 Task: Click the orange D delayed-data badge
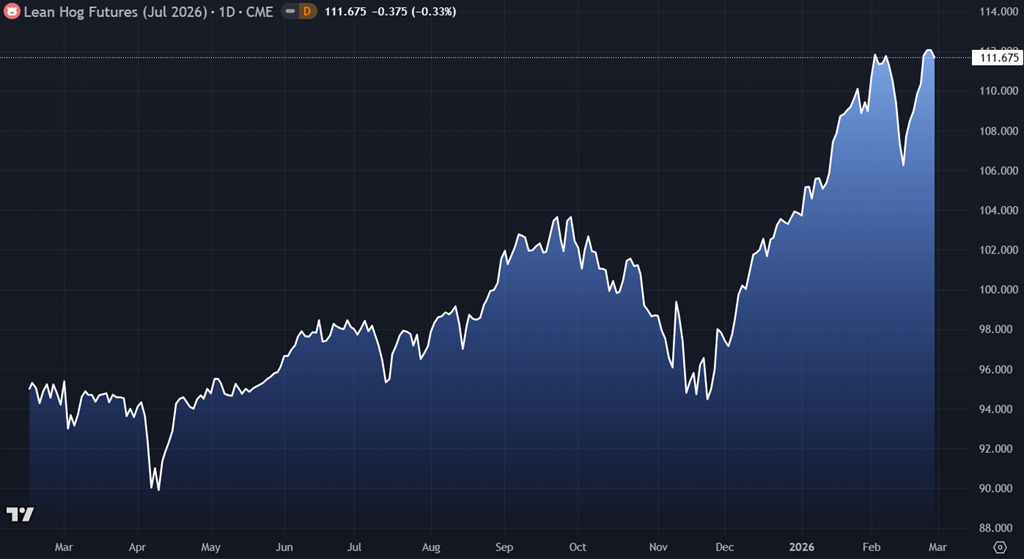click(x=307, y=11)
